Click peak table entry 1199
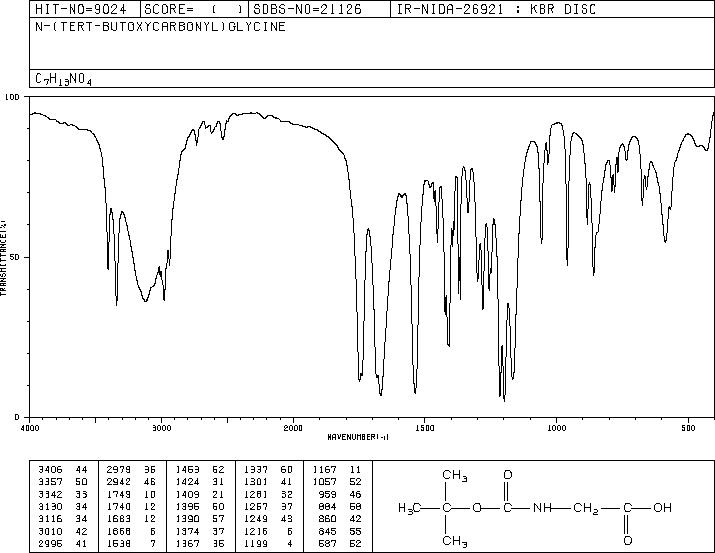Screen dimensions: 715x553 click(x=256, y=543)
